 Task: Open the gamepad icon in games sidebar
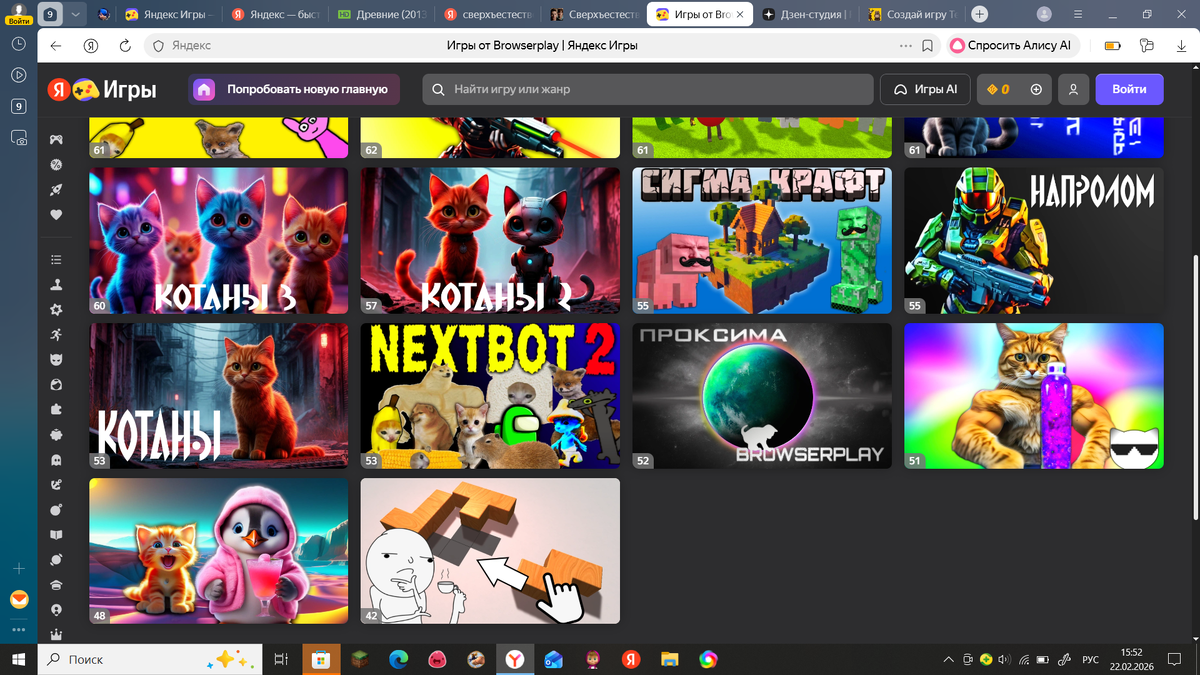(x=56, y=139)
